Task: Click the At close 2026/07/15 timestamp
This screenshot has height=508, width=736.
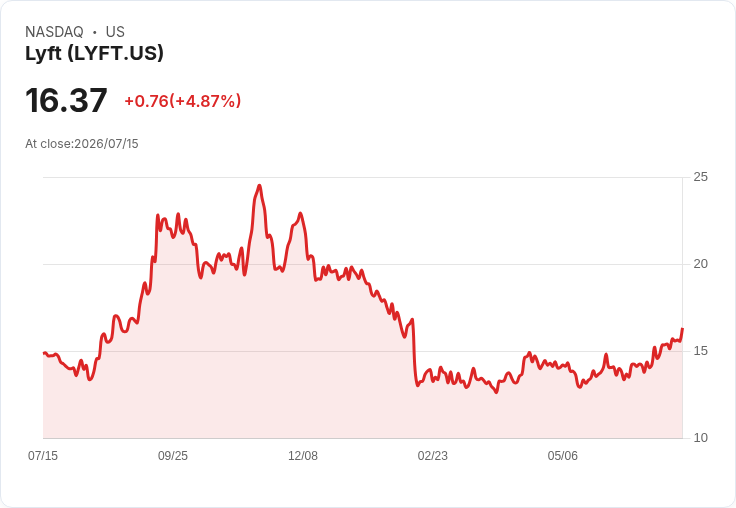Action: coord(82,144)
